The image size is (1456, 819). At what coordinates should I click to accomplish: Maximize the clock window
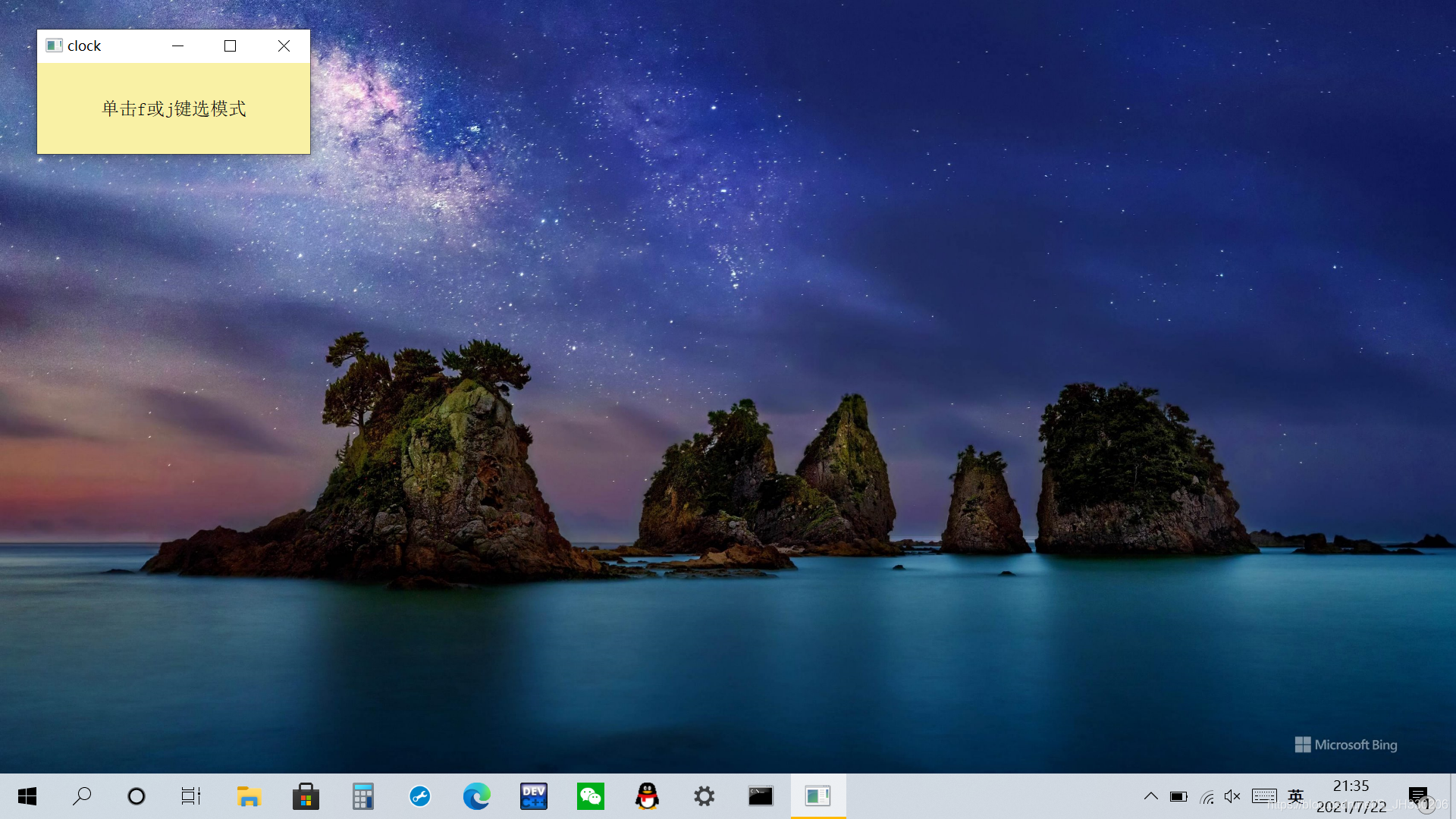coord(231,46)
